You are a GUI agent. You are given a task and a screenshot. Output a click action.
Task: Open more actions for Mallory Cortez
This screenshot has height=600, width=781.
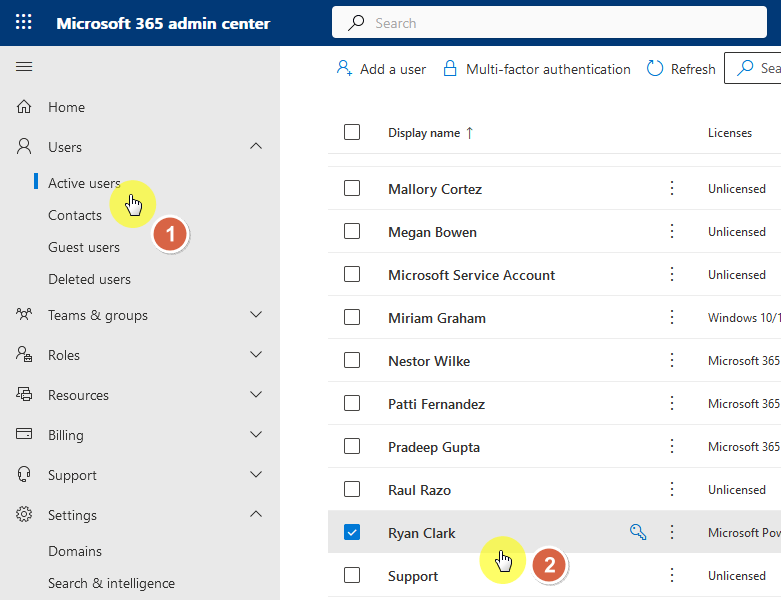[672, 188]
